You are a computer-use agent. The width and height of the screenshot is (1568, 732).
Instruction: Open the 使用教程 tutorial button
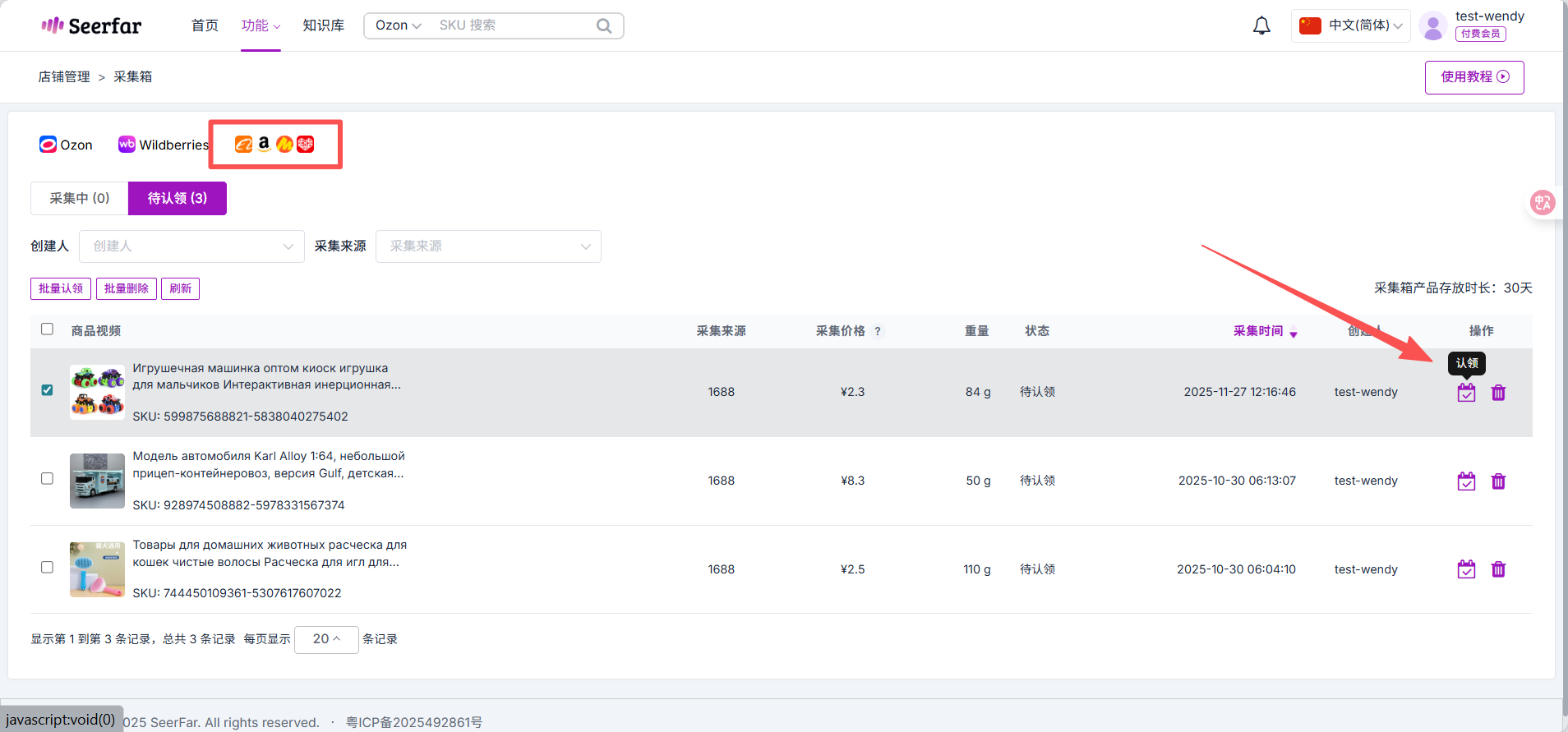click(1473, 77)
